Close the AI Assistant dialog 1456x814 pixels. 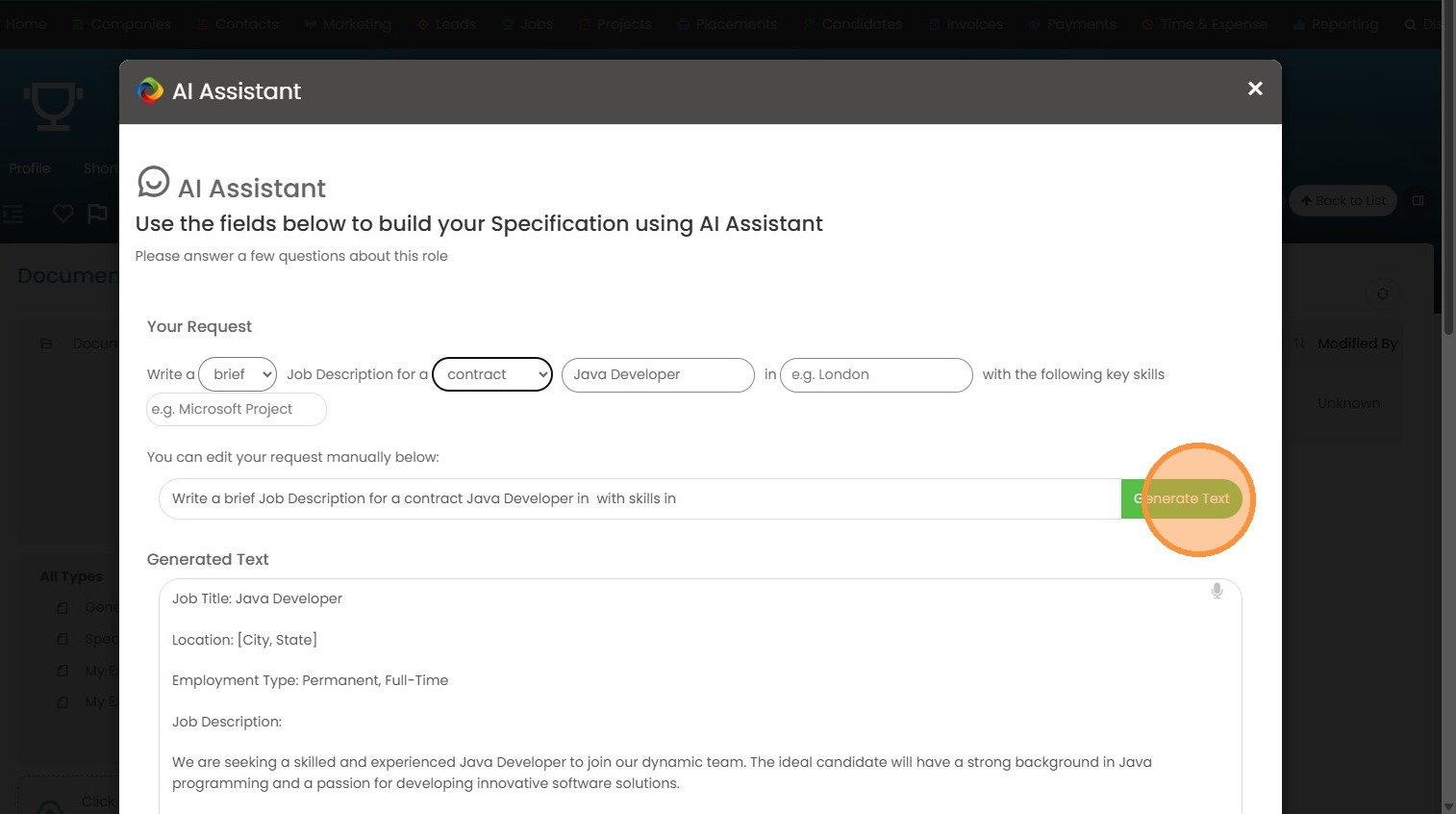coord(1255,89)
